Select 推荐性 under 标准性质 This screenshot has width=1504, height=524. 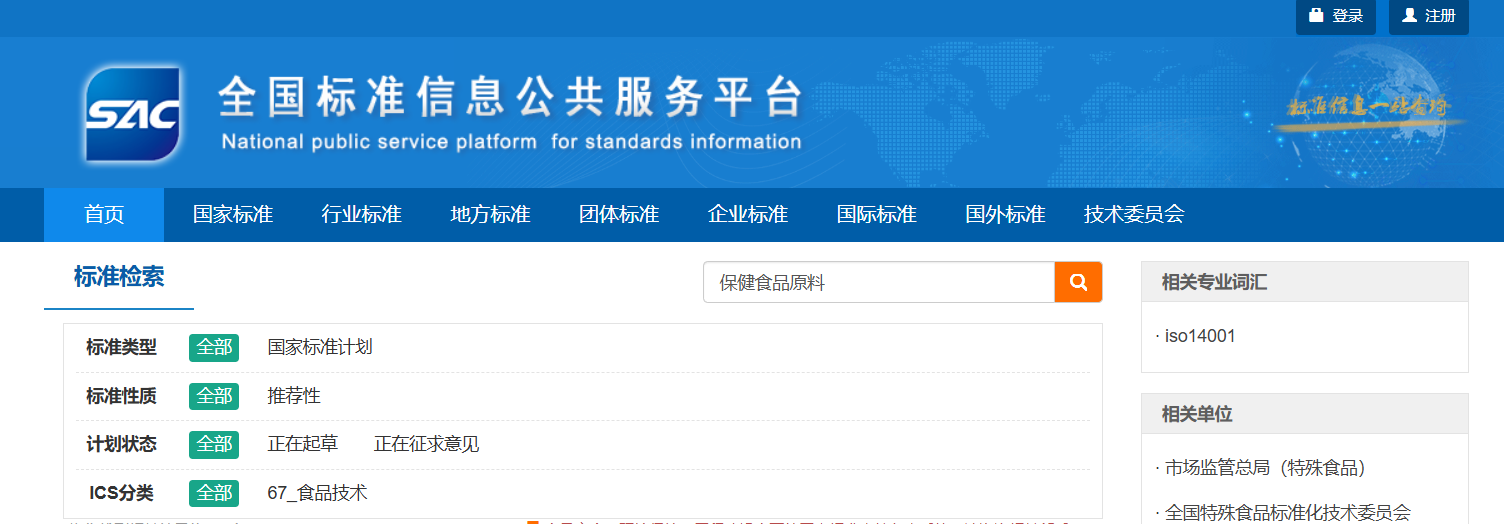(x=294, y=396)
